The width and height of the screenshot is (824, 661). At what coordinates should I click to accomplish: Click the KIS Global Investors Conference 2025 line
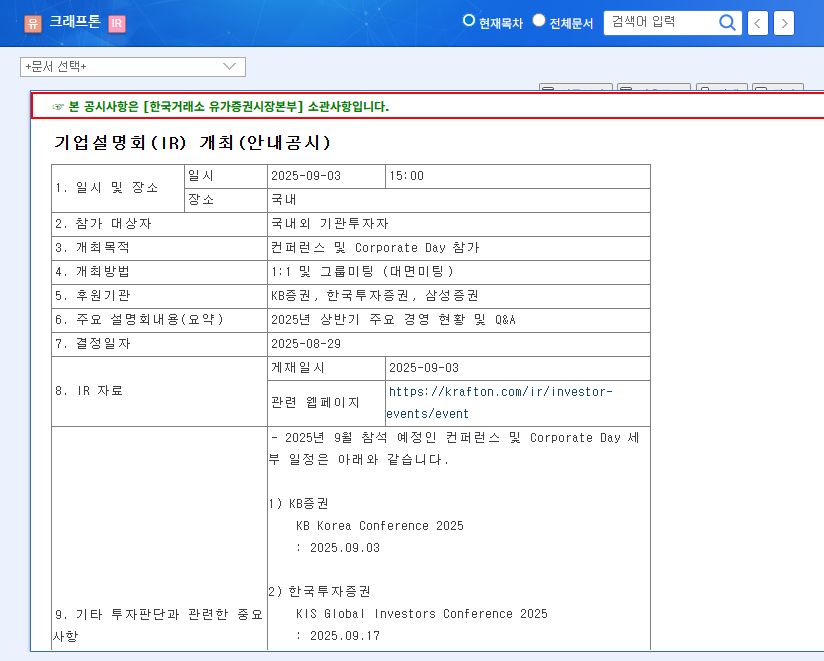pos(422,614)
